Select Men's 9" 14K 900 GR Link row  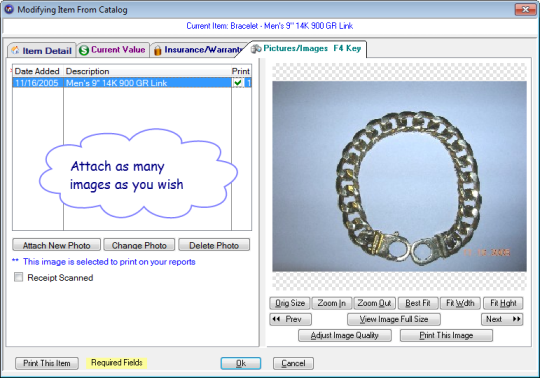(132, 83)
